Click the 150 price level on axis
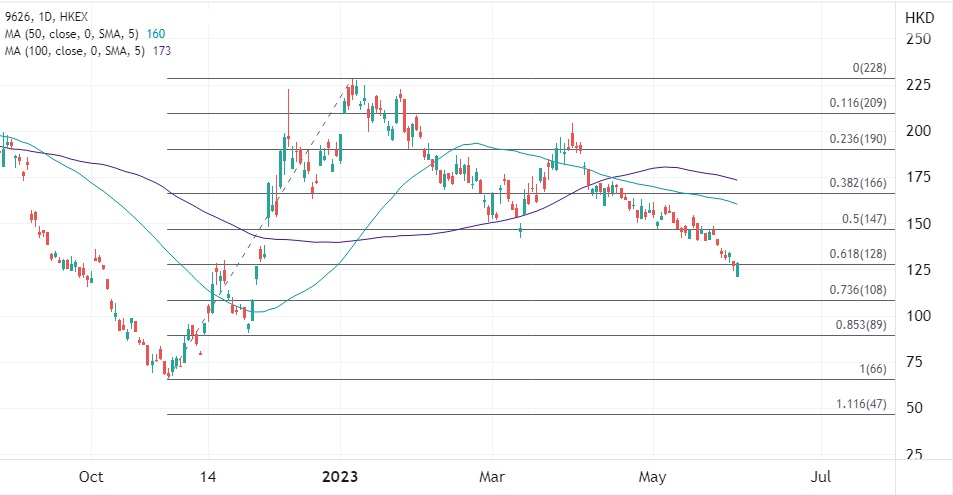953x495 pixels. pos(918,224)
